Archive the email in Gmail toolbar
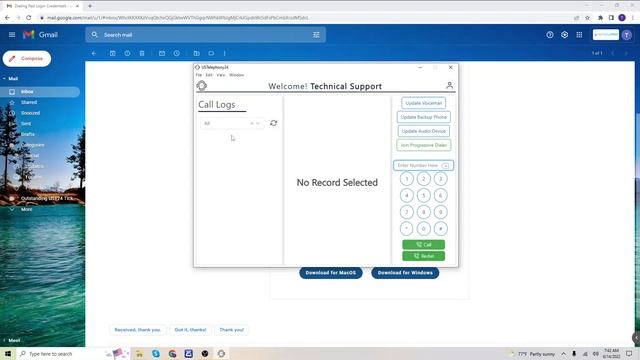640x360 pixels. pyautogui.click(x=113, y=53)
